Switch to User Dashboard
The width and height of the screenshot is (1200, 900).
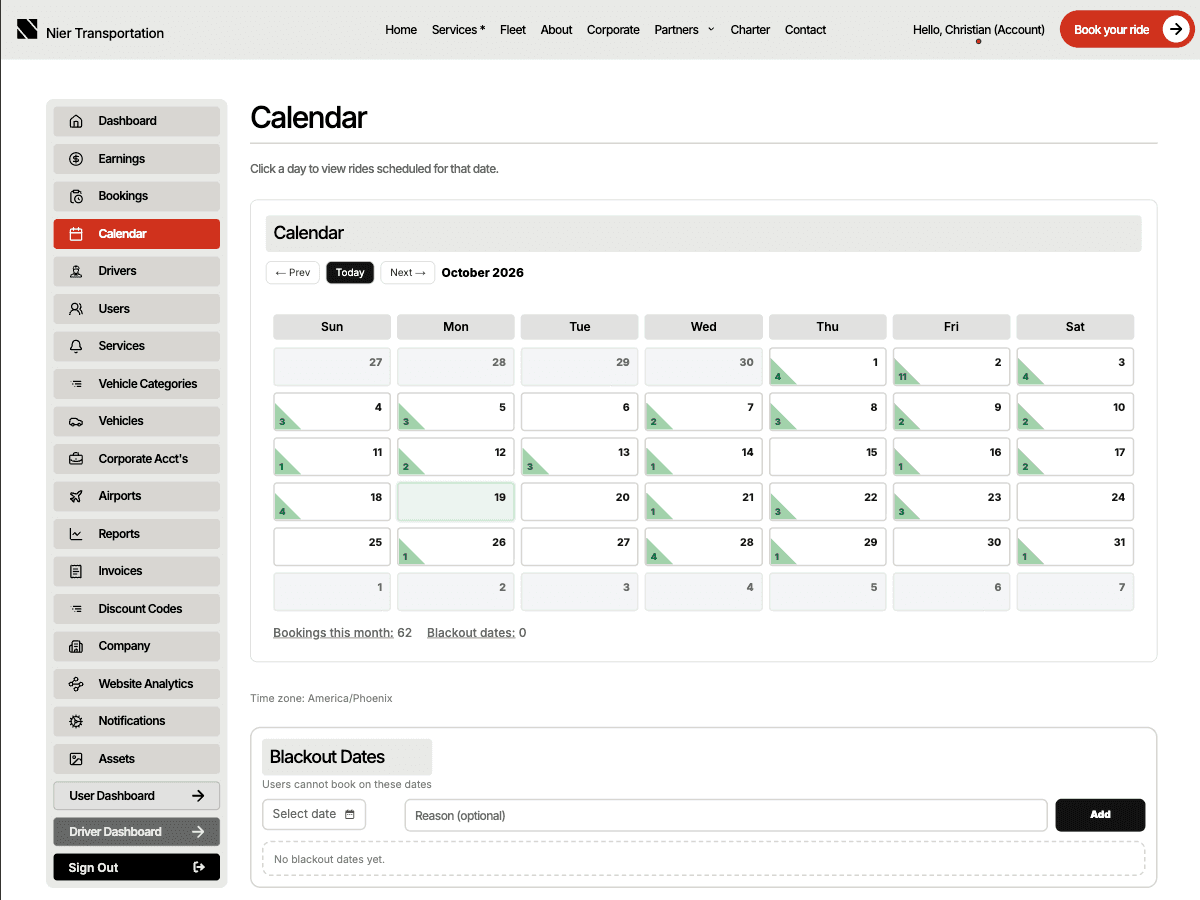(x=137, y=796)
